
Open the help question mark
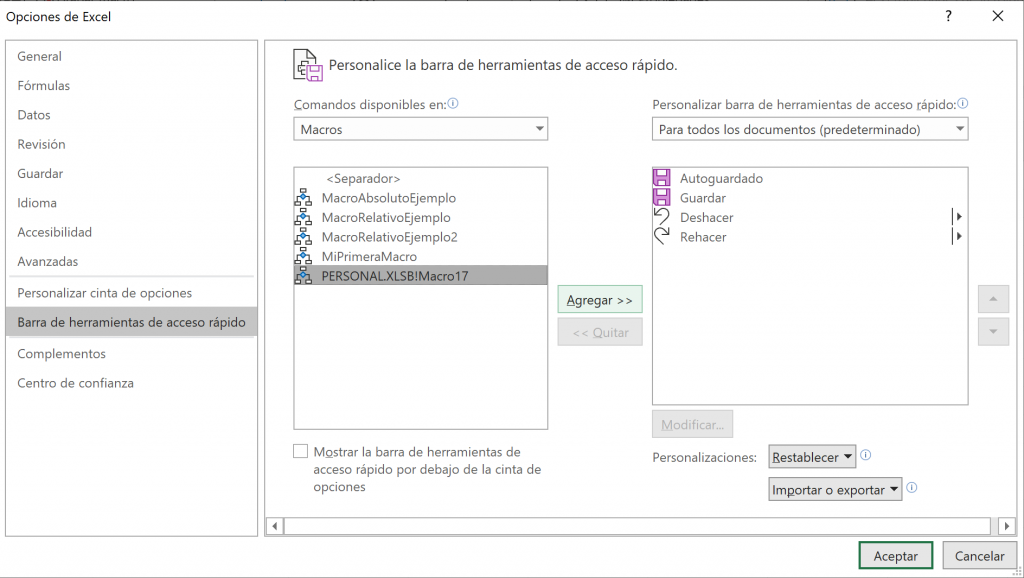[x=948, y=16]
